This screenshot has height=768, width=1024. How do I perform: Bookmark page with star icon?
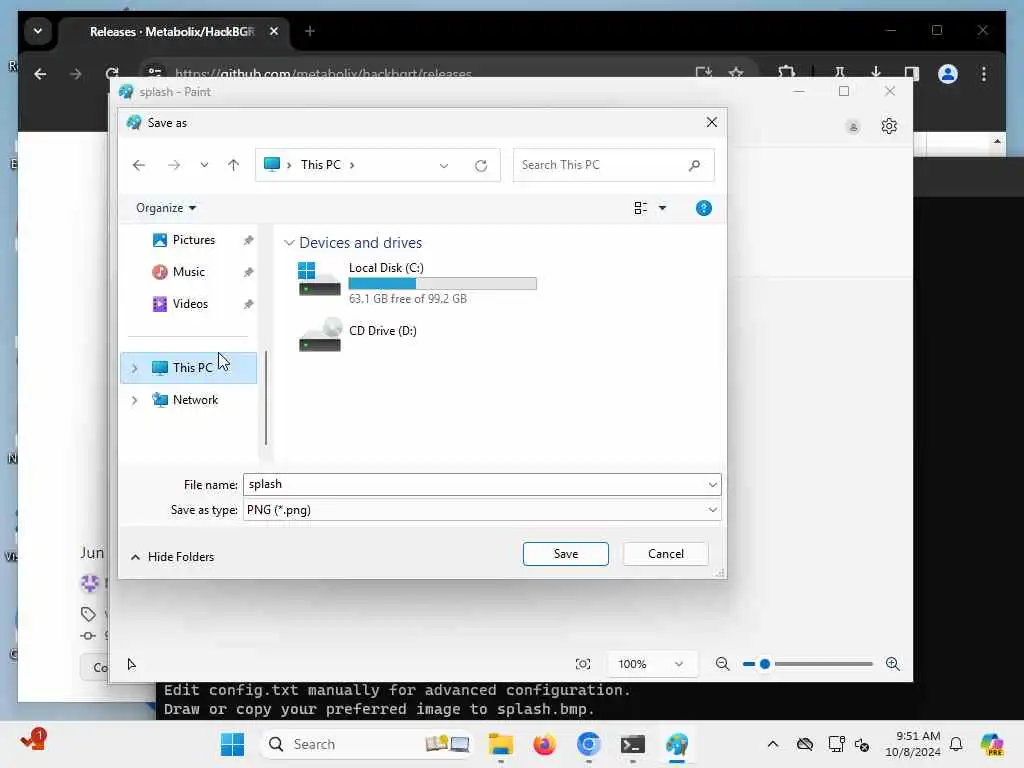point(736,73)
